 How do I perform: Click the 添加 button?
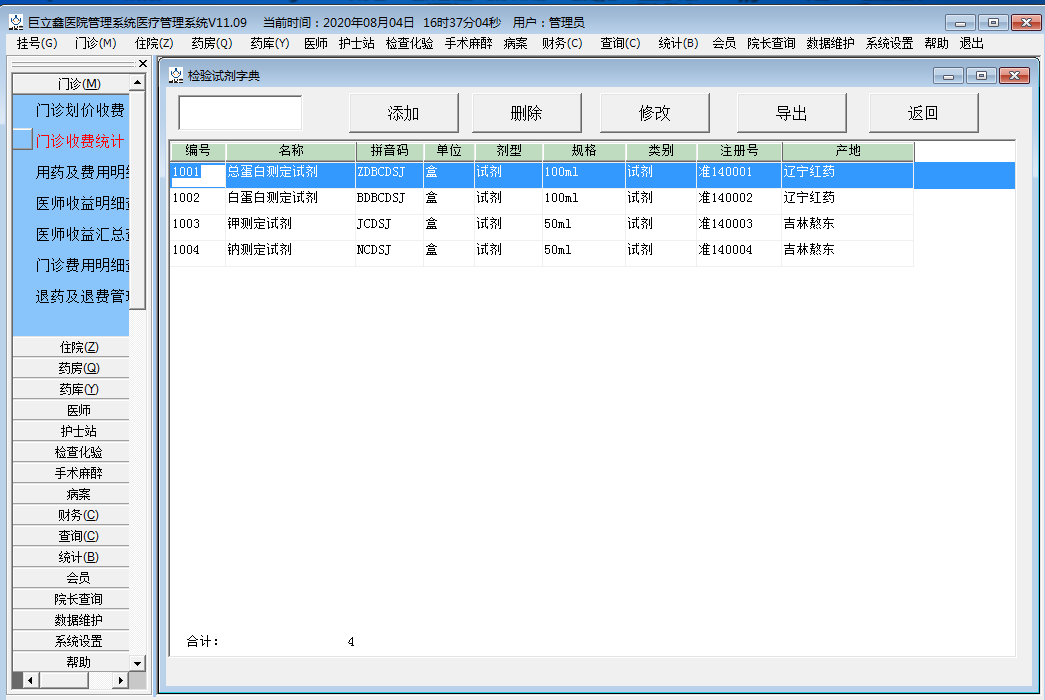point(403,113)
